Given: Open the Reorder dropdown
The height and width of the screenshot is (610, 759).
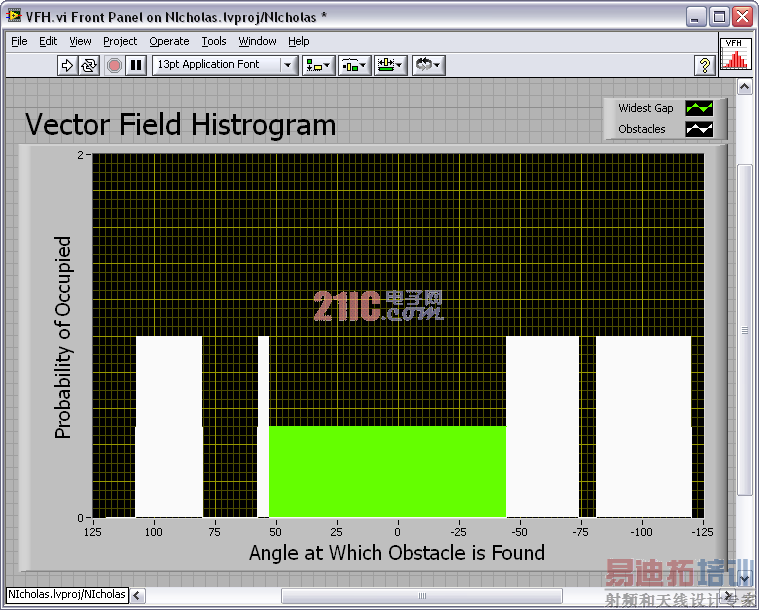Looking at the screenshot, I should coord(428,65).
